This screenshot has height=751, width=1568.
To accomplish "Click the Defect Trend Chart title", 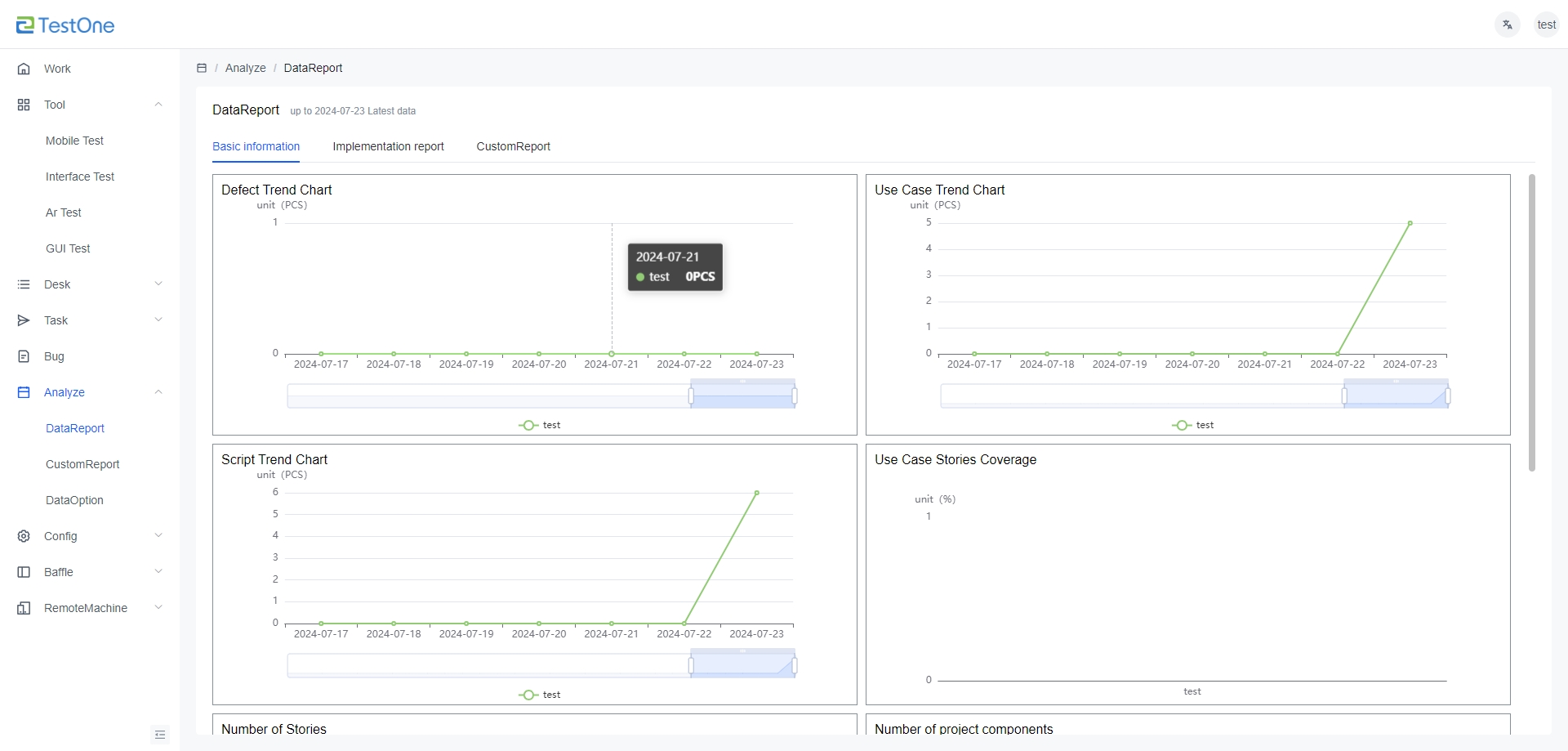I will click(x=277, y=190).
